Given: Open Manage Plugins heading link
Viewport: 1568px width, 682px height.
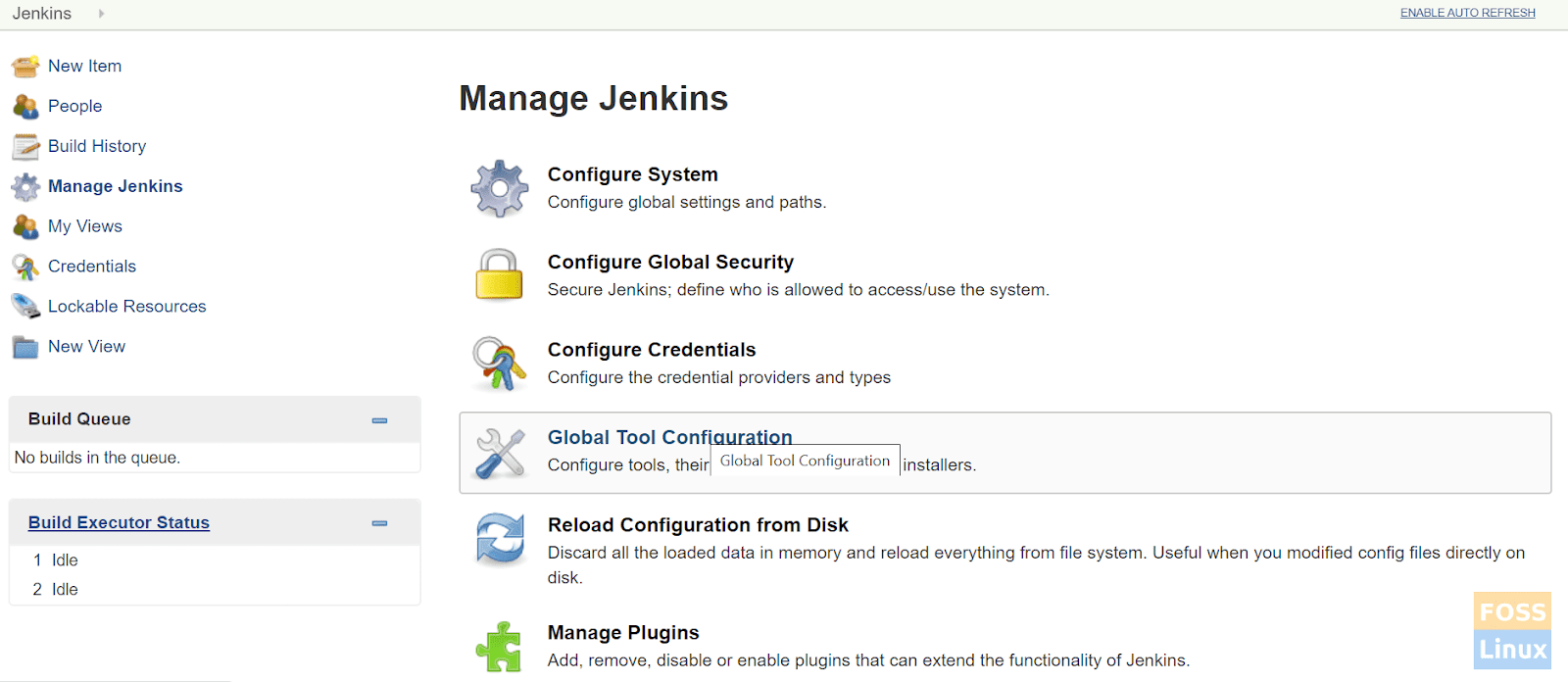Looking at the screenshot, I should point(623,633).
